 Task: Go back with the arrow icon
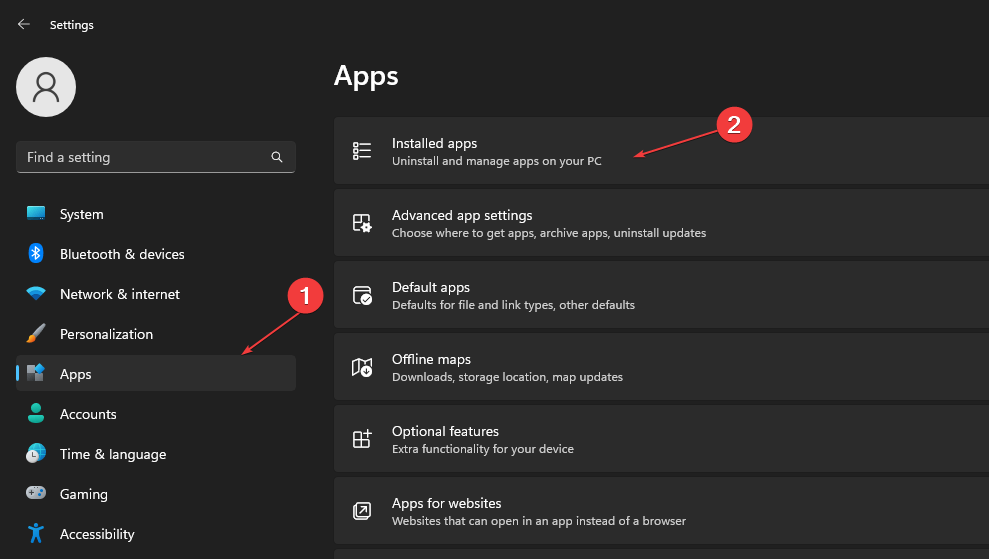(x=24, y=24)
